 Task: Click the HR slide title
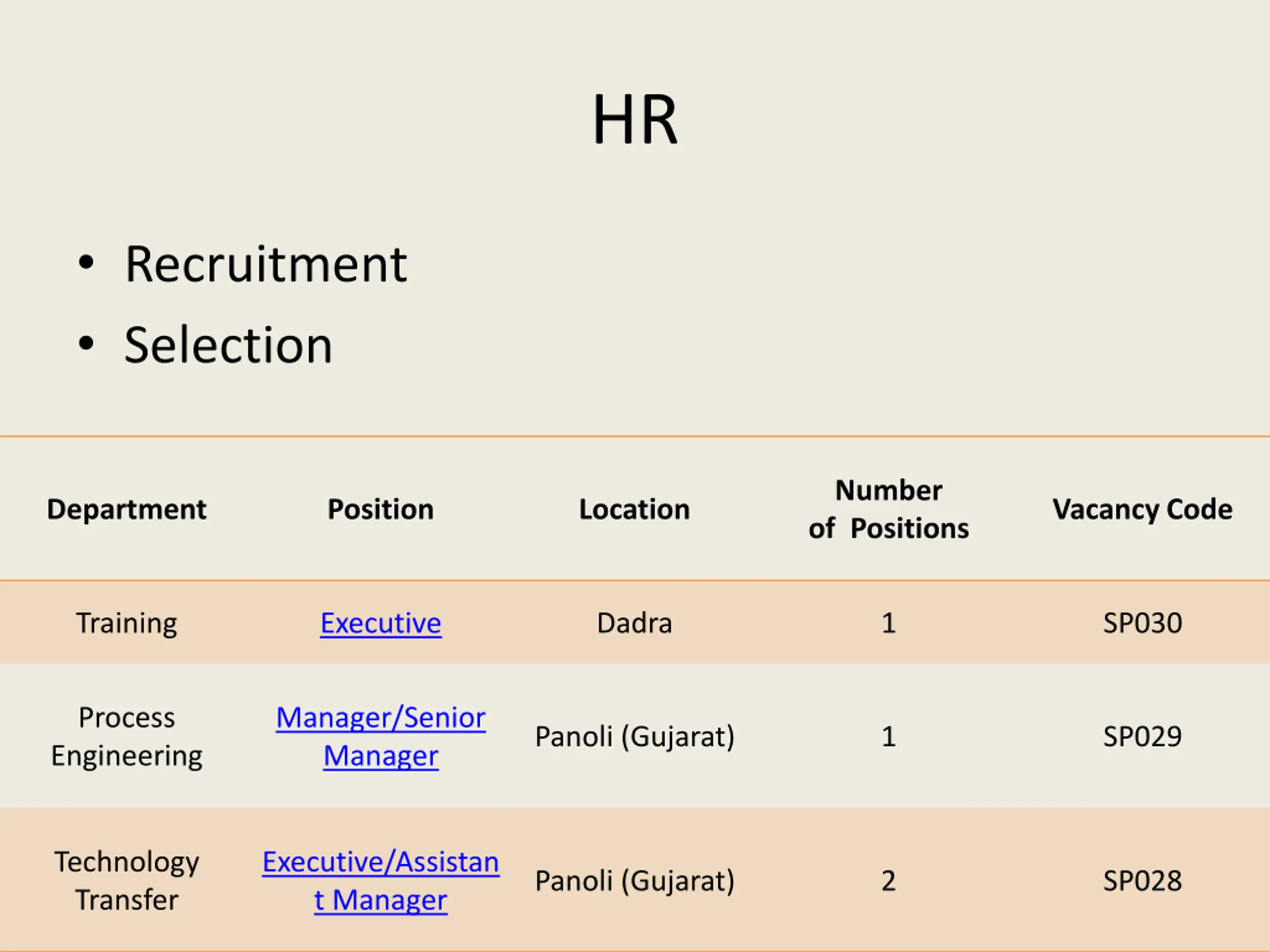[x=635, y=120]
